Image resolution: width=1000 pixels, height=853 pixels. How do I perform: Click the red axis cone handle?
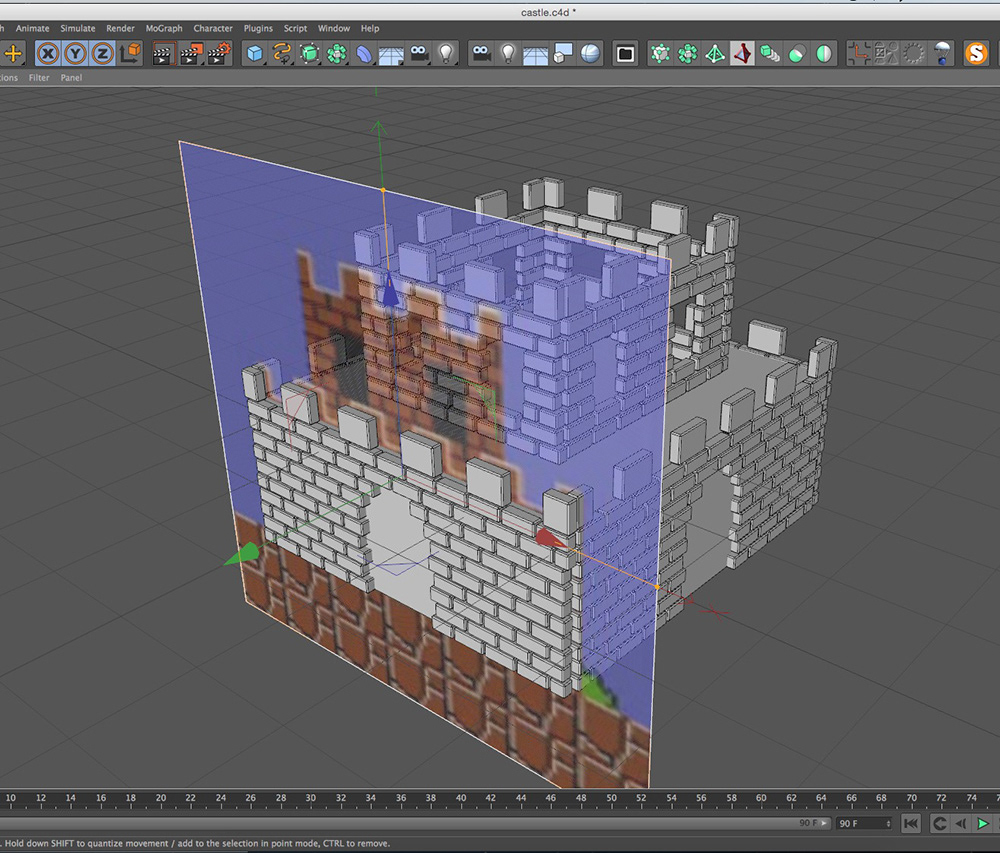point(550,539)
